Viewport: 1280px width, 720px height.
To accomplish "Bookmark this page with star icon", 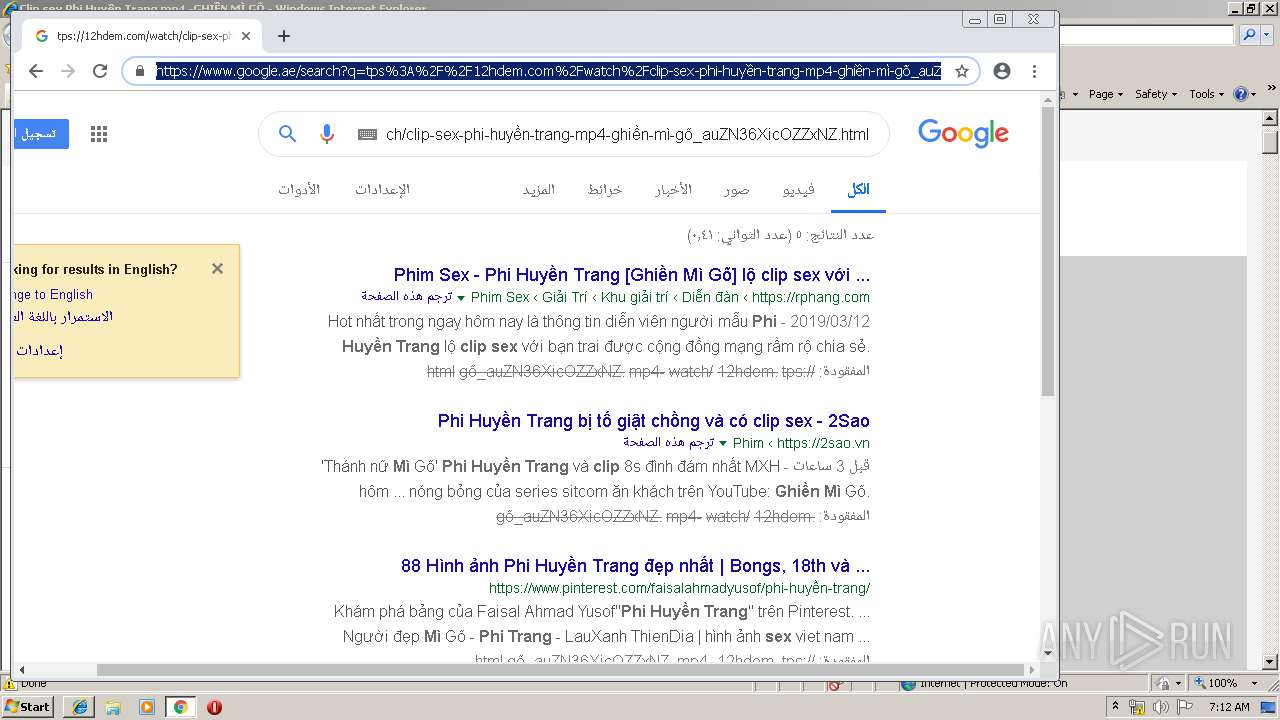I will [x=962, y=71].
